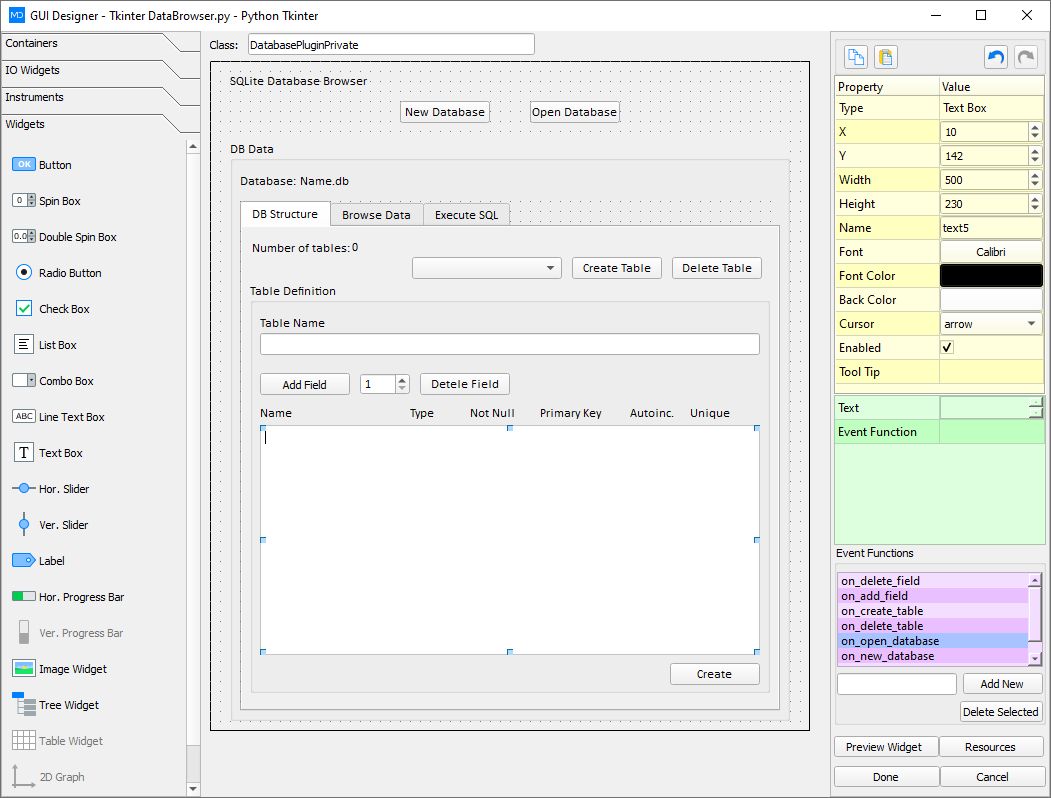
Task: Select the Button widget icon
Action: click(23, 164)
